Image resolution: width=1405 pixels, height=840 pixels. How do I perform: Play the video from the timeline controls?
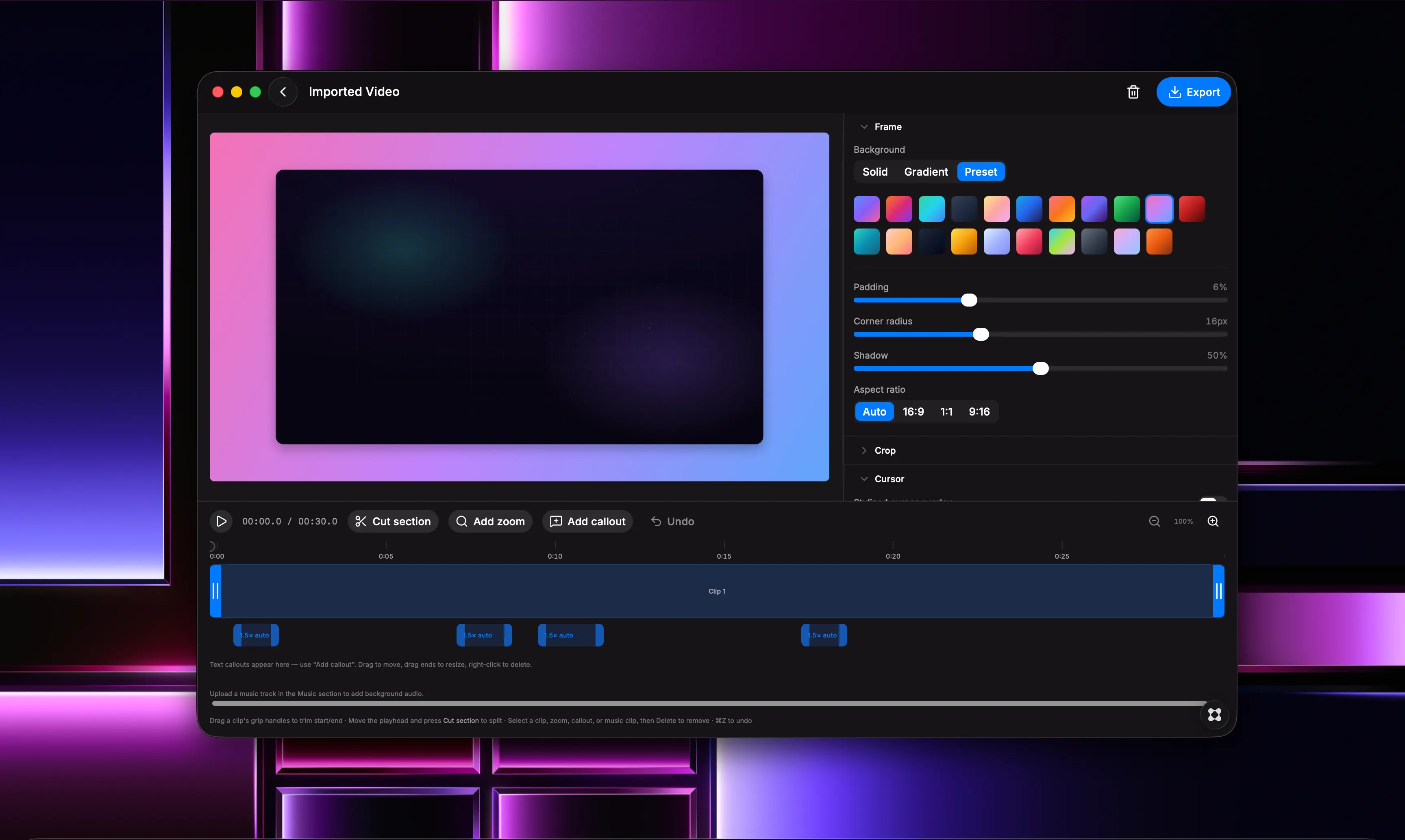(x=221, y=521)
